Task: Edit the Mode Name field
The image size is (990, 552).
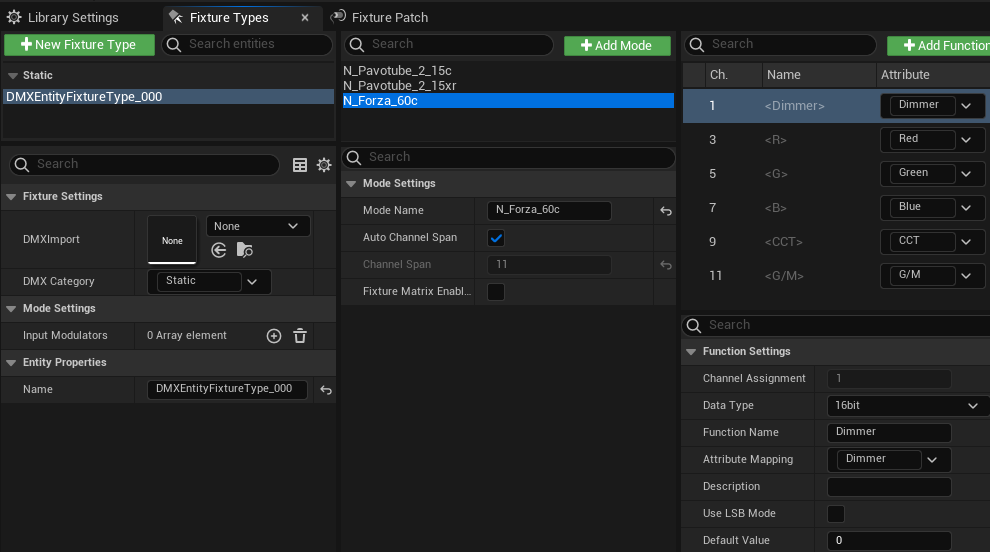Action: point(549,210)
